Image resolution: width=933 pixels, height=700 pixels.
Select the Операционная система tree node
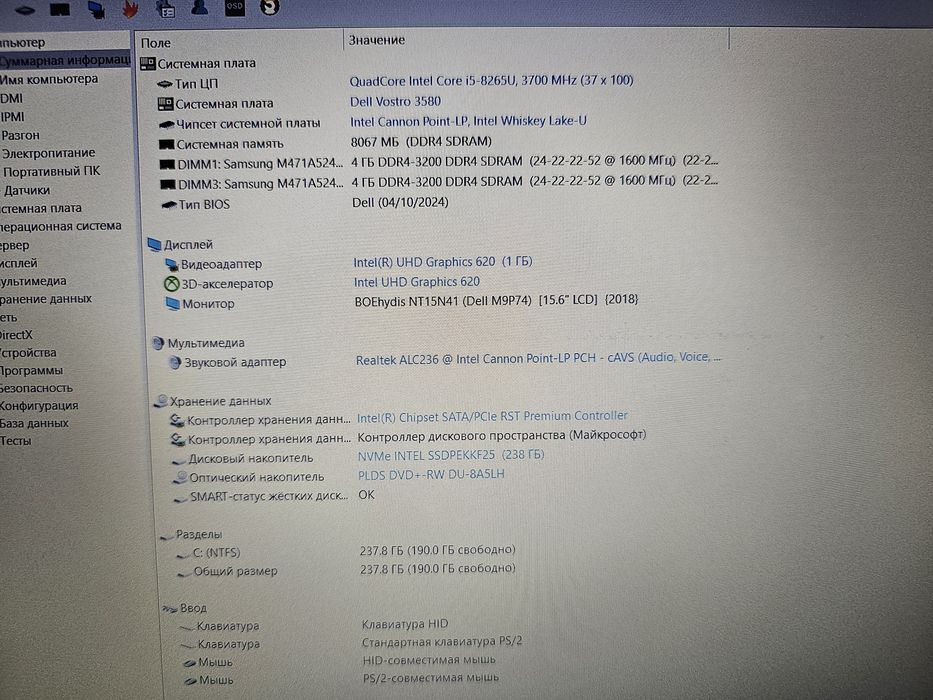point(61,226)
